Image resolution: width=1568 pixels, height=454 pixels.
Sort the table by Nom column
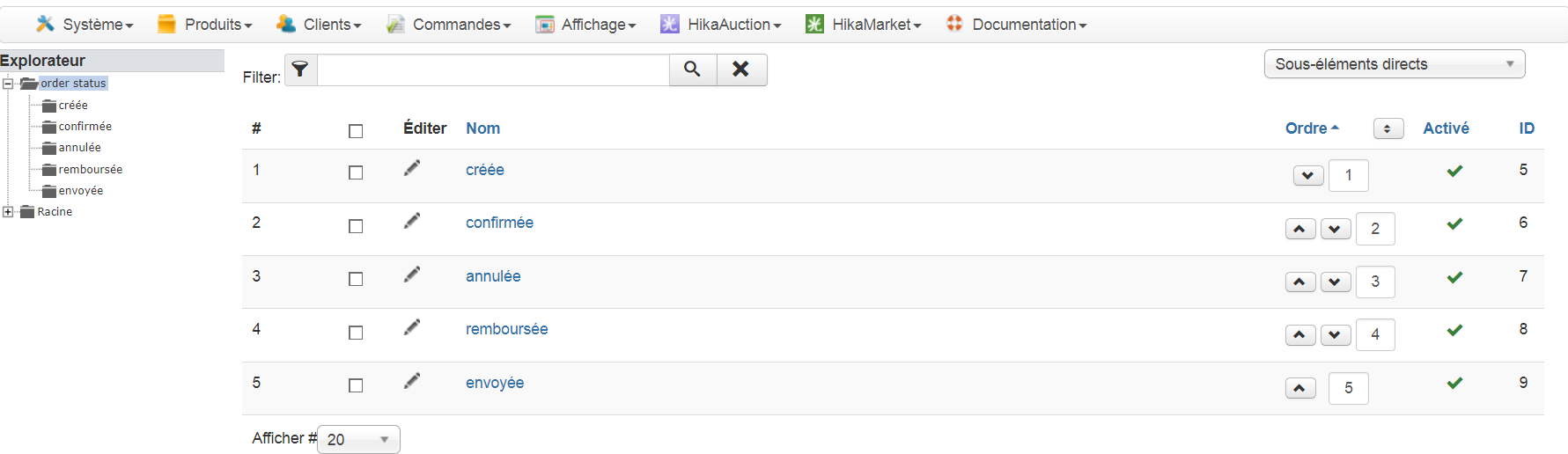(x=482, y=128)
